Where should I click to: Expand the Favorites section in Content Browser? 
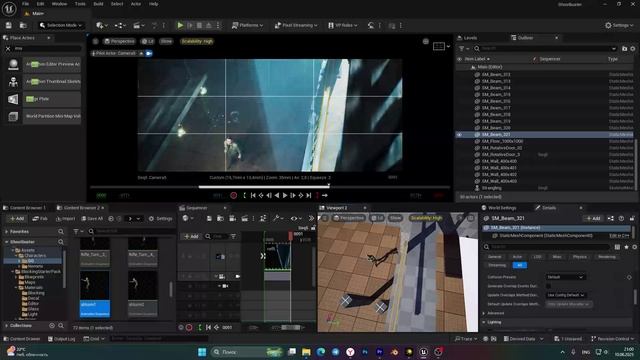(x=7, y=231)
